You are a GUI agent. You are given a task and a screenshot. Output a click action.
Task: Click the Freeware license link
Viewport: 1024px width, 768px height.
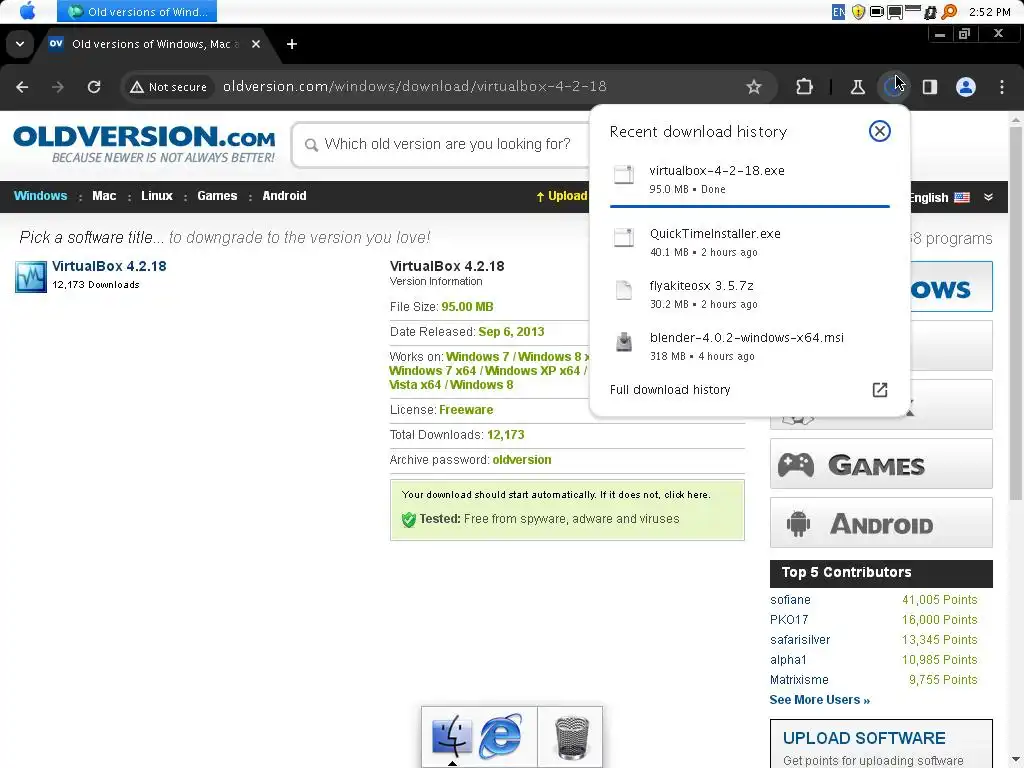466,410
